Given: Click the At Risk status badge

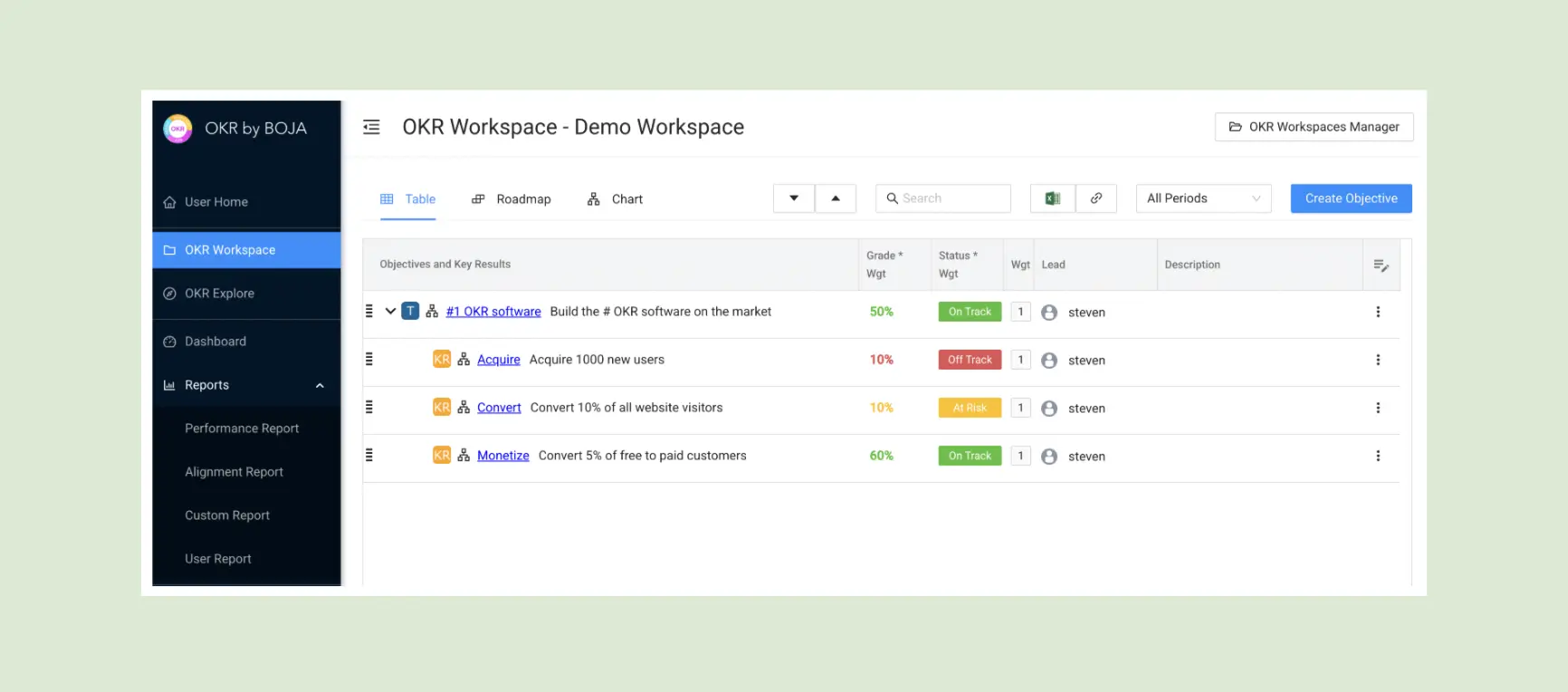Looking at the screenshot, I should (970, 408).
